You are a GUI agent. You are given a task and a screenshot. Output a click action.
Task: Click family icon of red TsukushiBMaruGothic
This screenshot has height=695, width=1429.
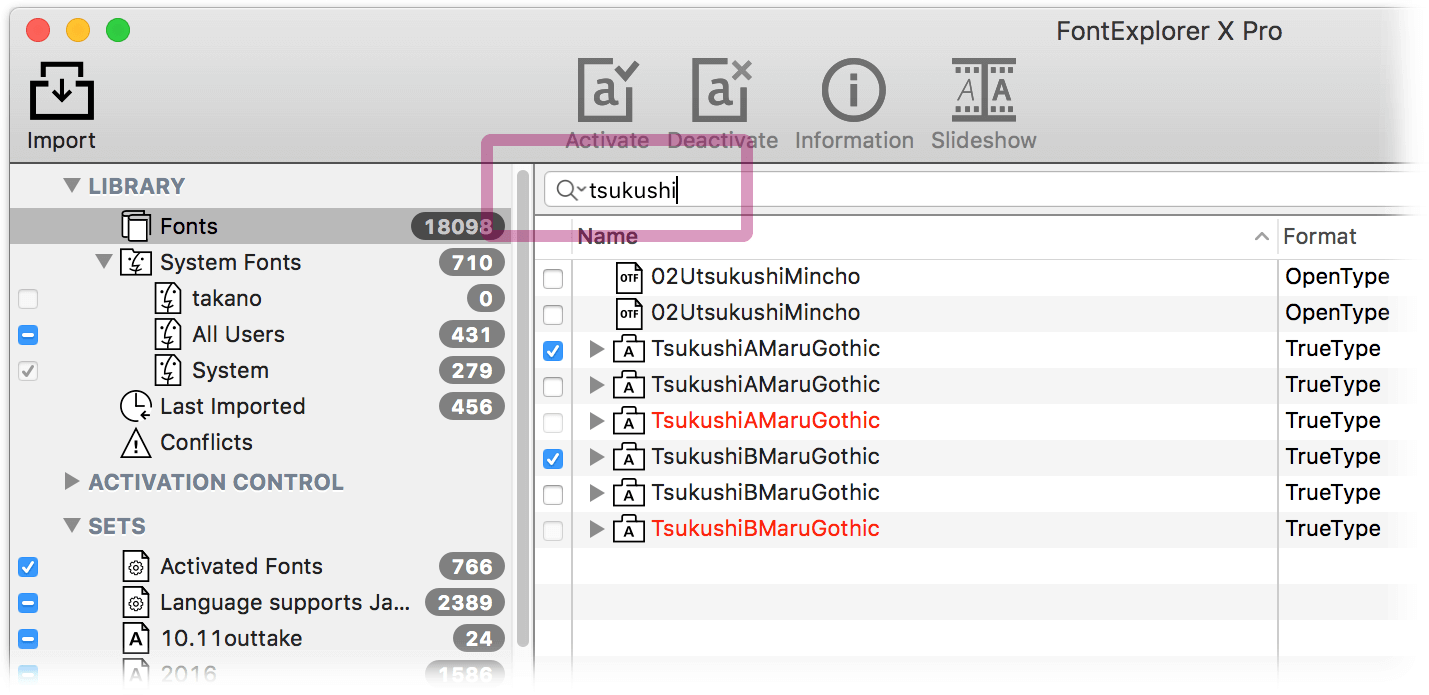click(628, 529)
